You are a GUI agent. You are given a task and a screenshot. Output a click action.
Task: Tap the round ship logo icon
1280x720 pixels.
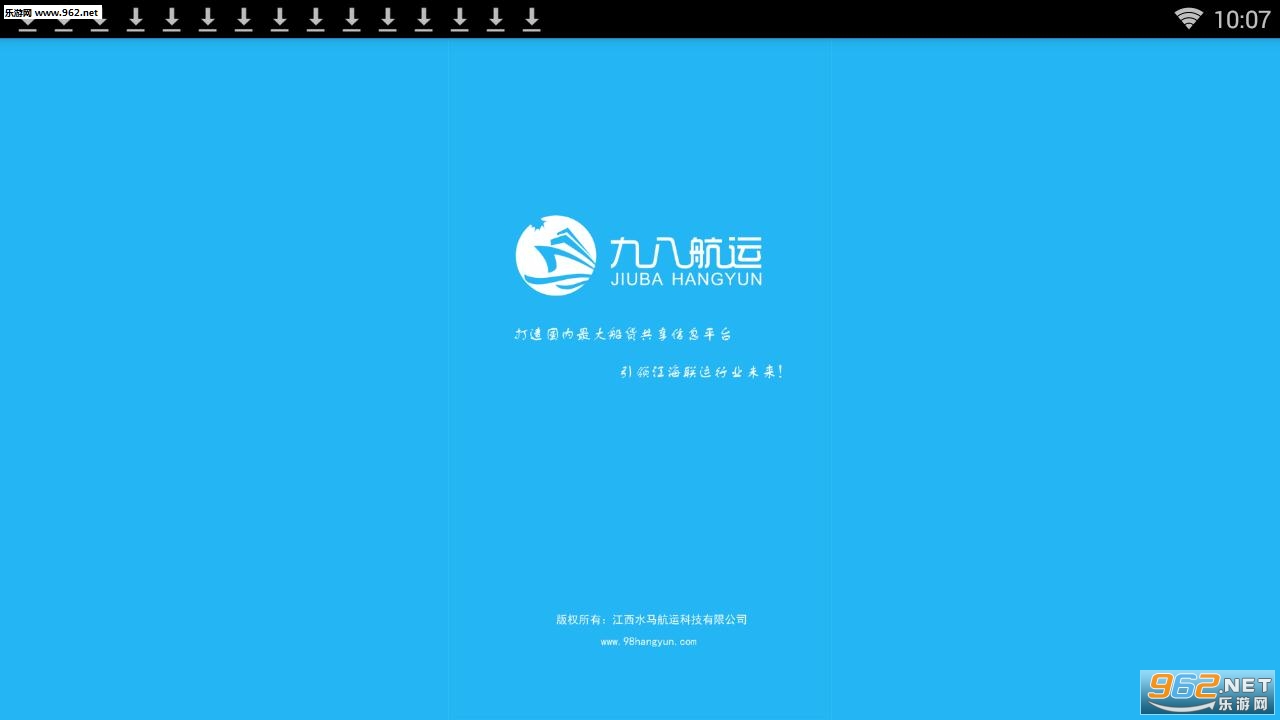tap(556, 255)
